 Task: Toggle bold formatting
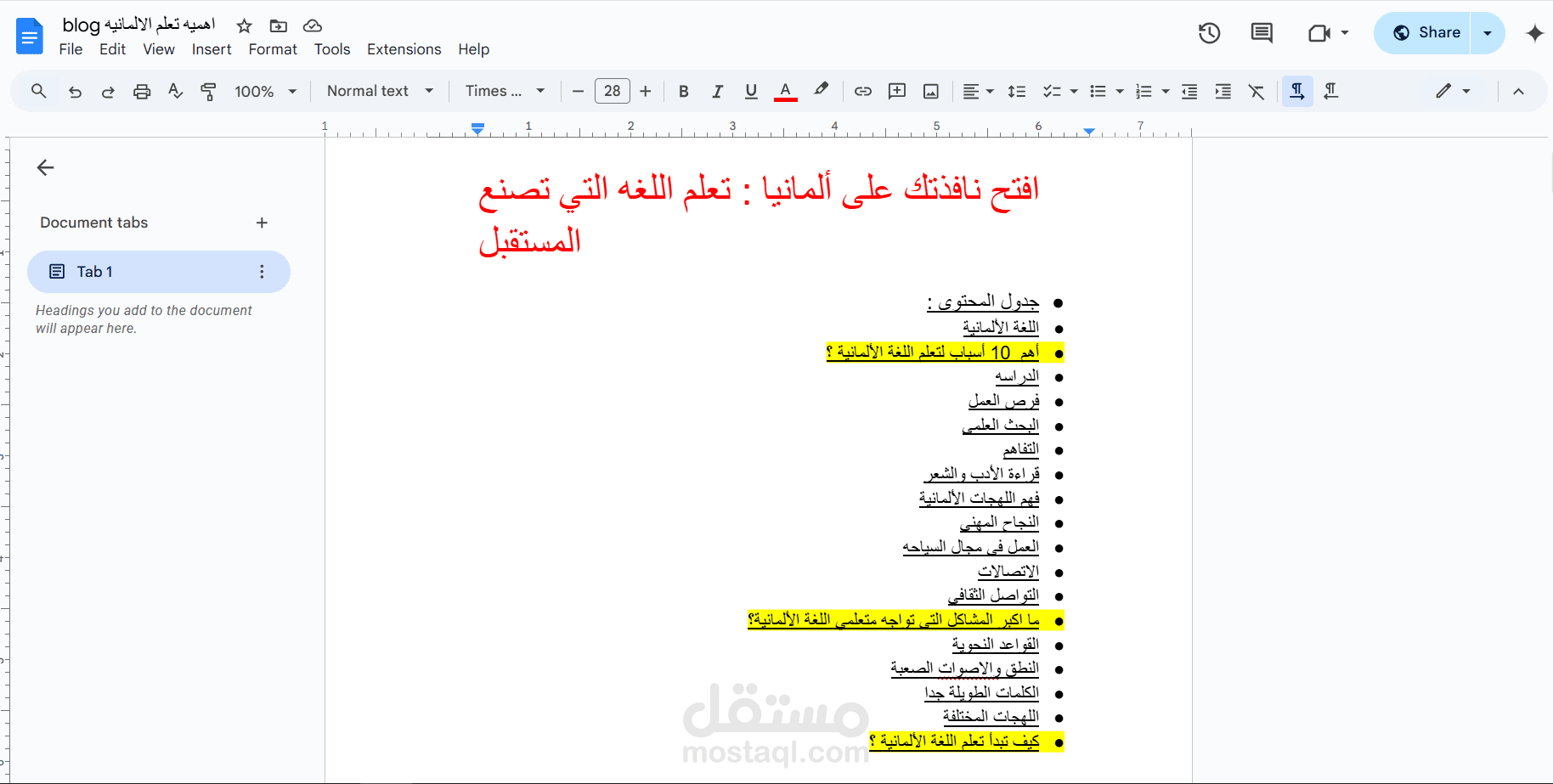(x=684, y=91)
